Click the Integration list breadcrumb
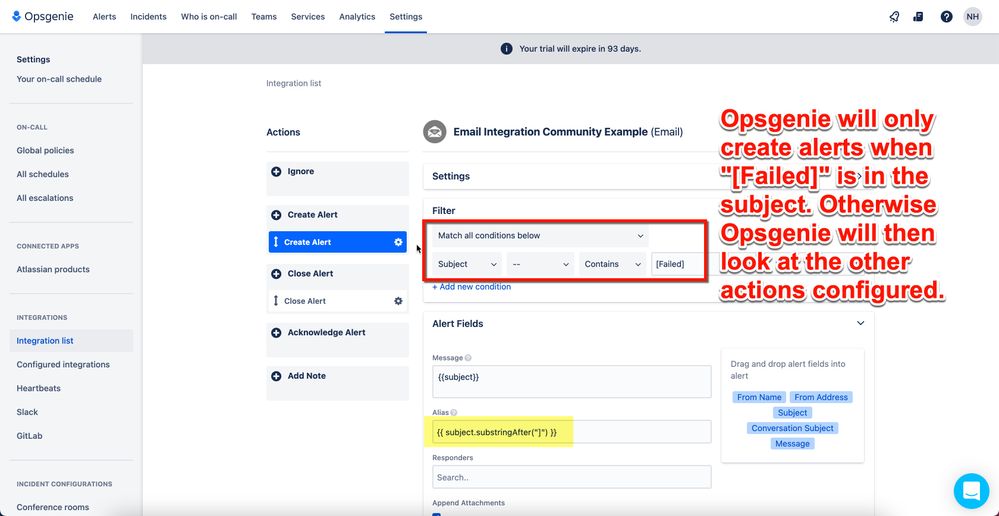 [294, 83]
